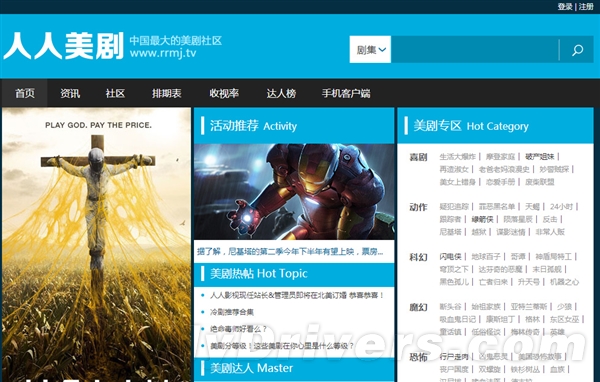Open the 神盾局特工 show link

coord(553,256)
